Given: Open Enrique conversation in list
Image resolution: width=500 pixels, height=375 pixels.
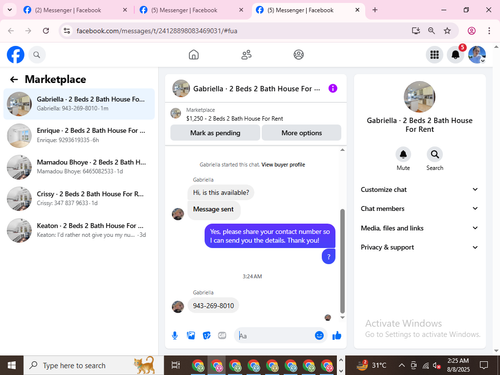Looking at the screenshot, I should point(79,135).
